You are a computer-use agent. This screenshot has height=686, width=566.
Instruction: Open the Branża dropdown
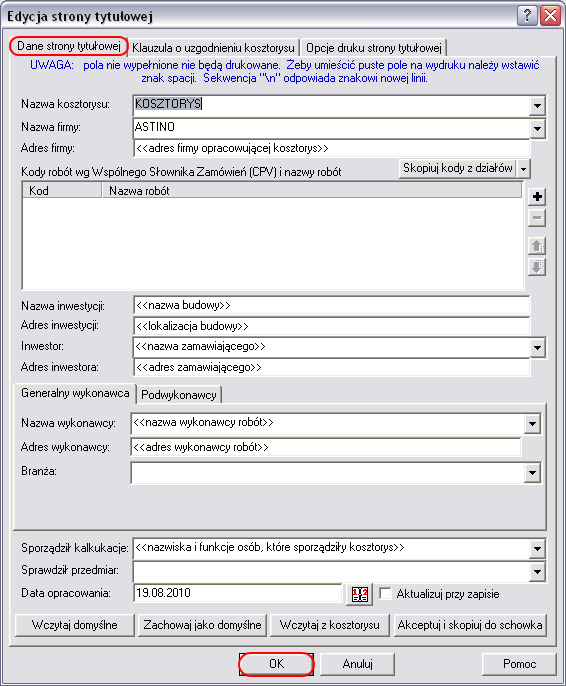532,472
